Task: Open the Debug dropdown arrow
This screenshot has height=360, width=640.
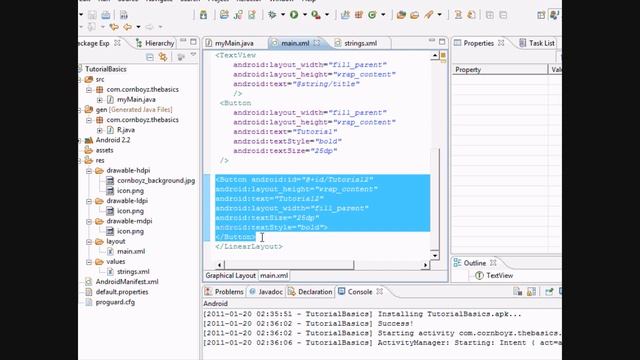Action: (x=283, y=15)
